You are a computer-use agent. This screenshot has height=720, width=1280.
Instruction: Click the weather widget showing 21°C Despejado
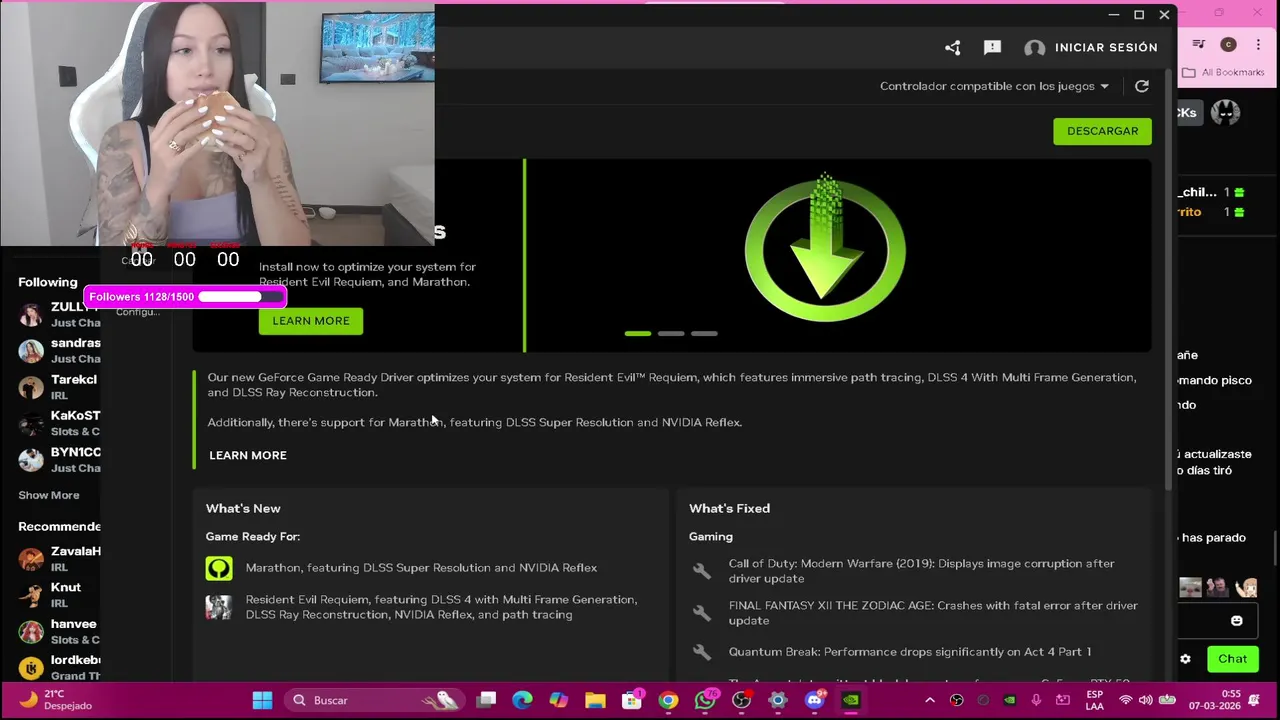click(56, 699)
